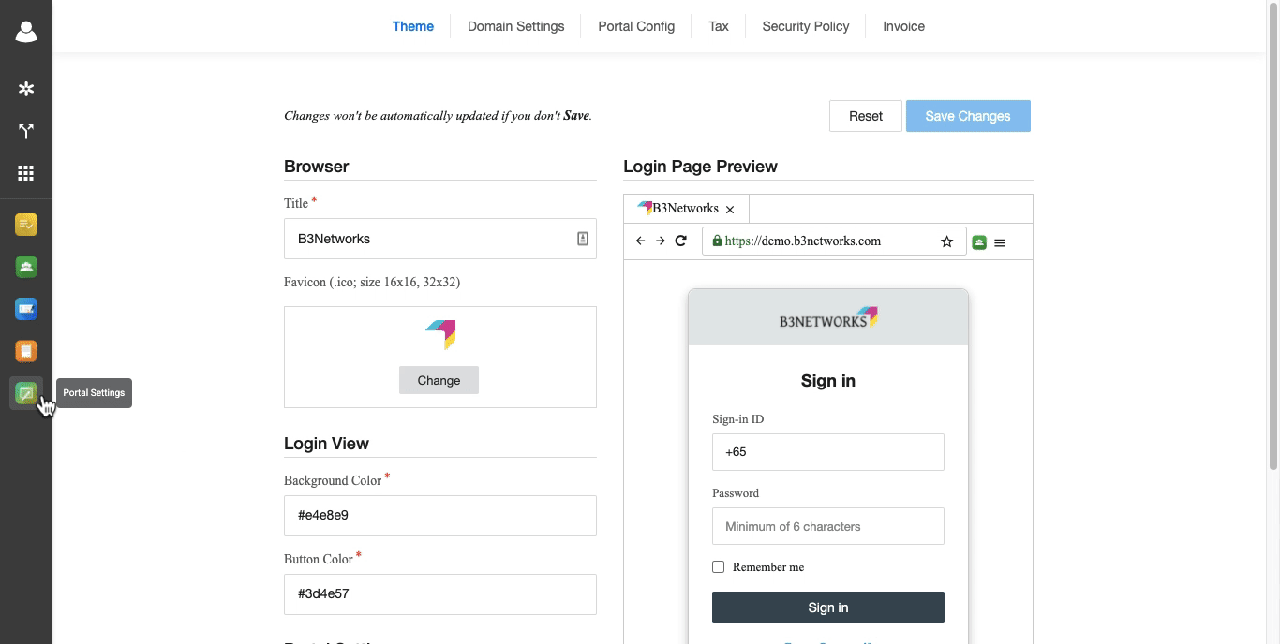Focus the browser Title input field
Image resolution: width=1280 pixels, height=644 pixels.
[440, 238]
